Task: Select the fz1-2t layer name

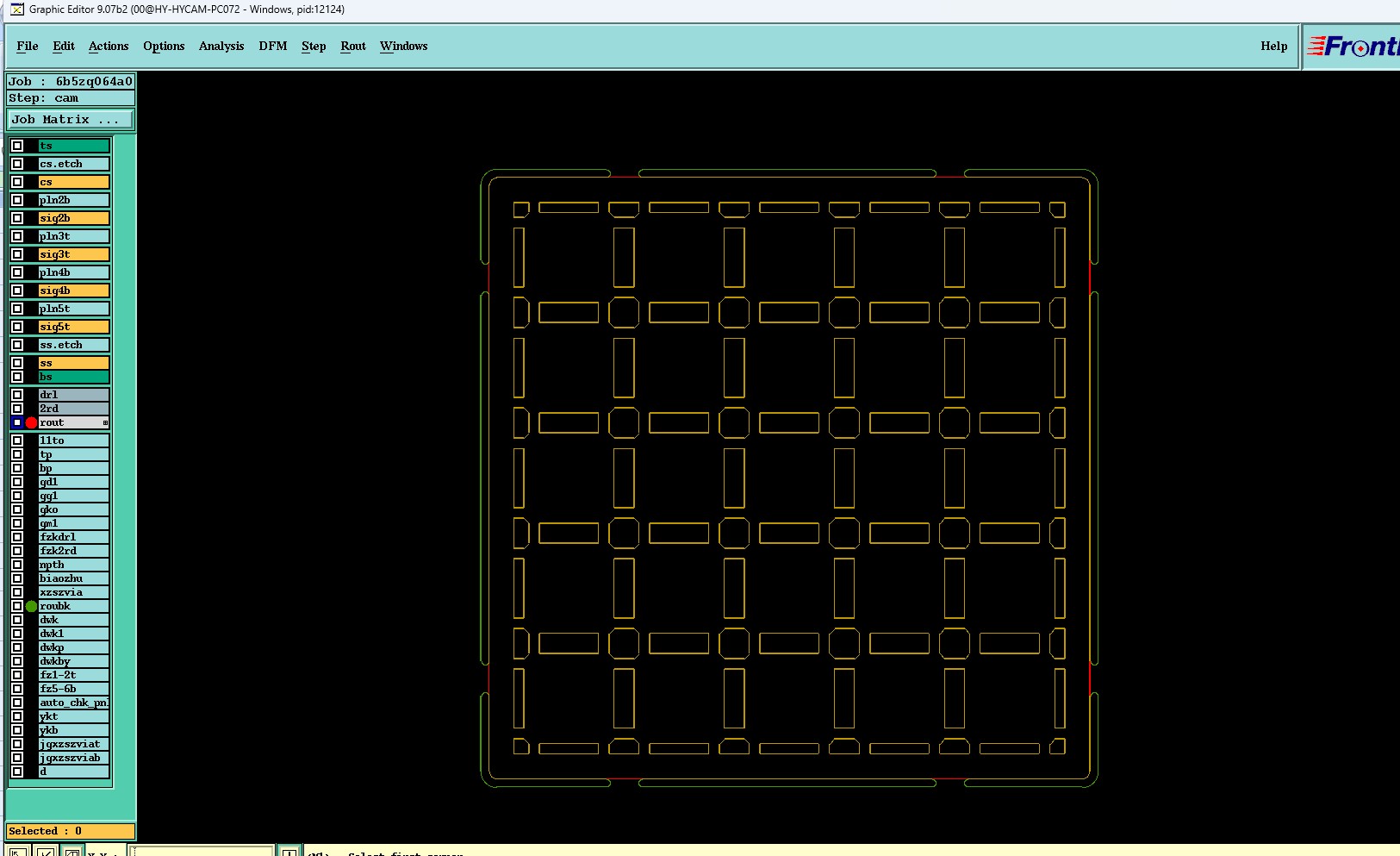Action: [74, 675]
